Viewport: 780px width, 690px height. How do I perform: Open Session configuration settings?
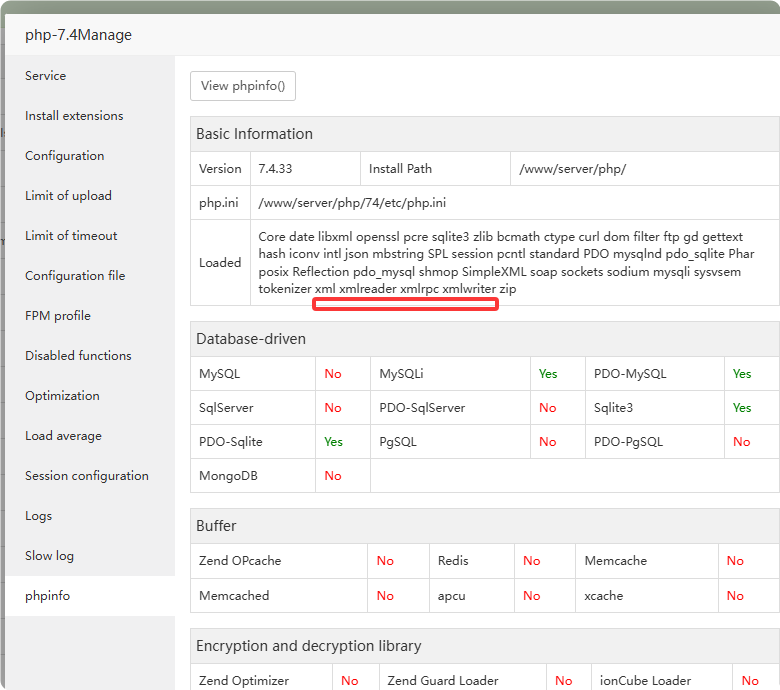(x=87, y=476)
